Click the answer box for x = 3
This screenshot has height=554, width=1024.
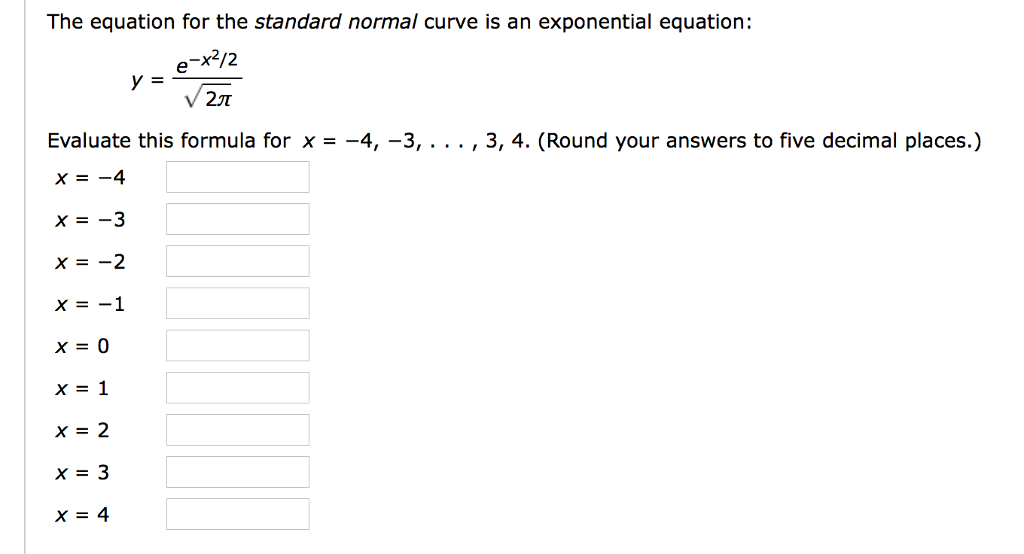click(238, 472)
